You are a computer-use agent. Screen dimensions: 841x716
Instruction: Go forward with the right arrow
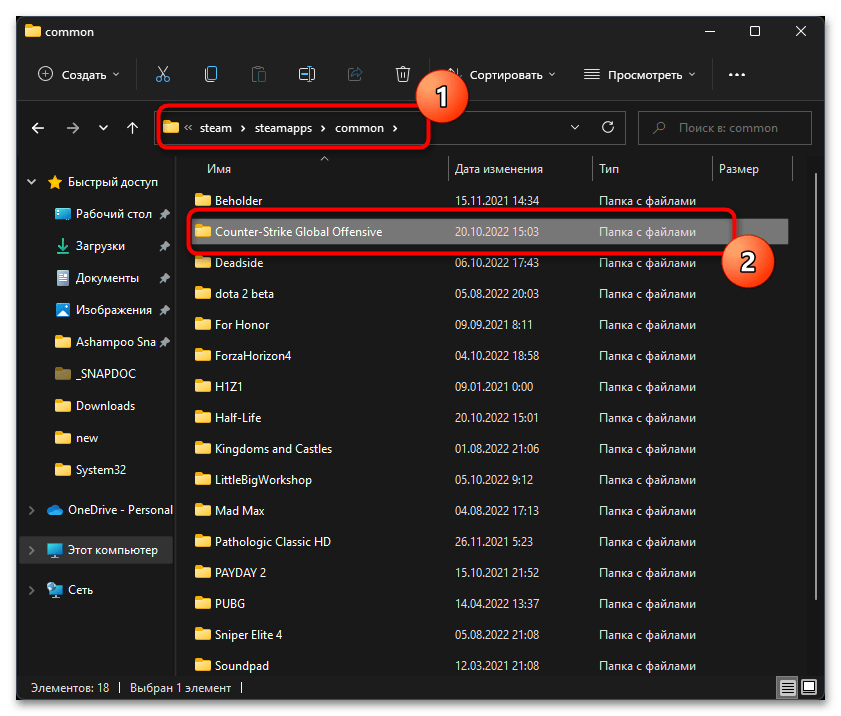click(72, 128)
